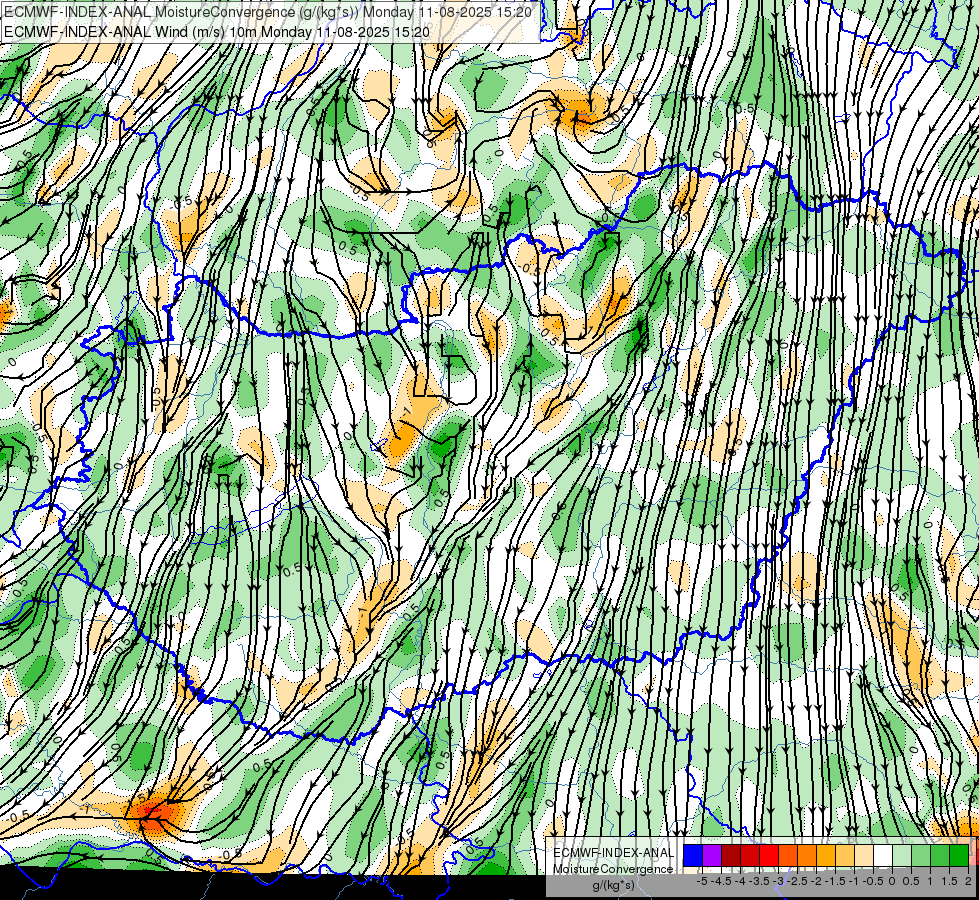The height and width of the screenshot is (900, 979).
Task: Click the orange swatch (-2.5 to -2)
Action: coord(807,855)
